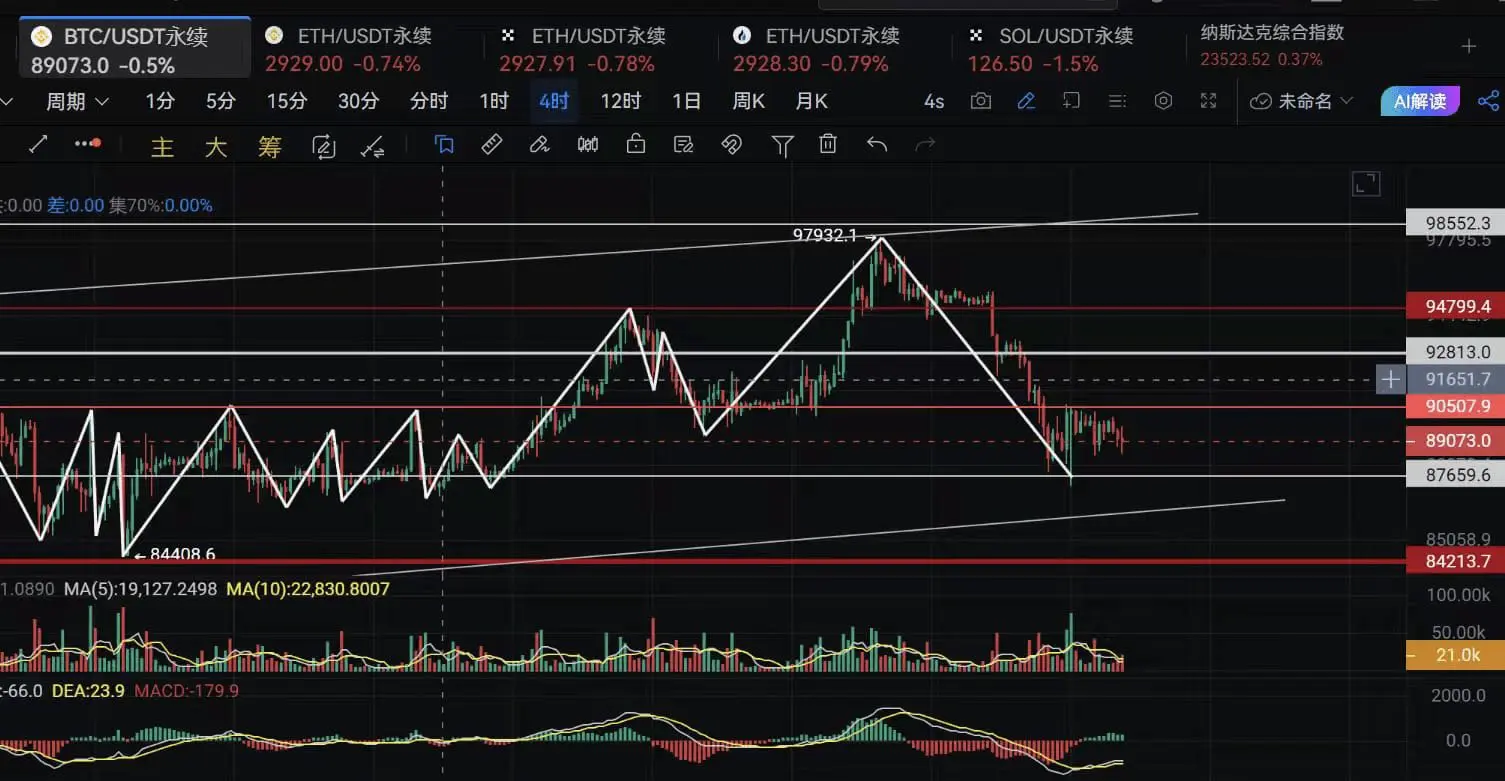Click the share icon
The height and width of the screenshot is (781, 1505).
click(x=1488, y=101)
